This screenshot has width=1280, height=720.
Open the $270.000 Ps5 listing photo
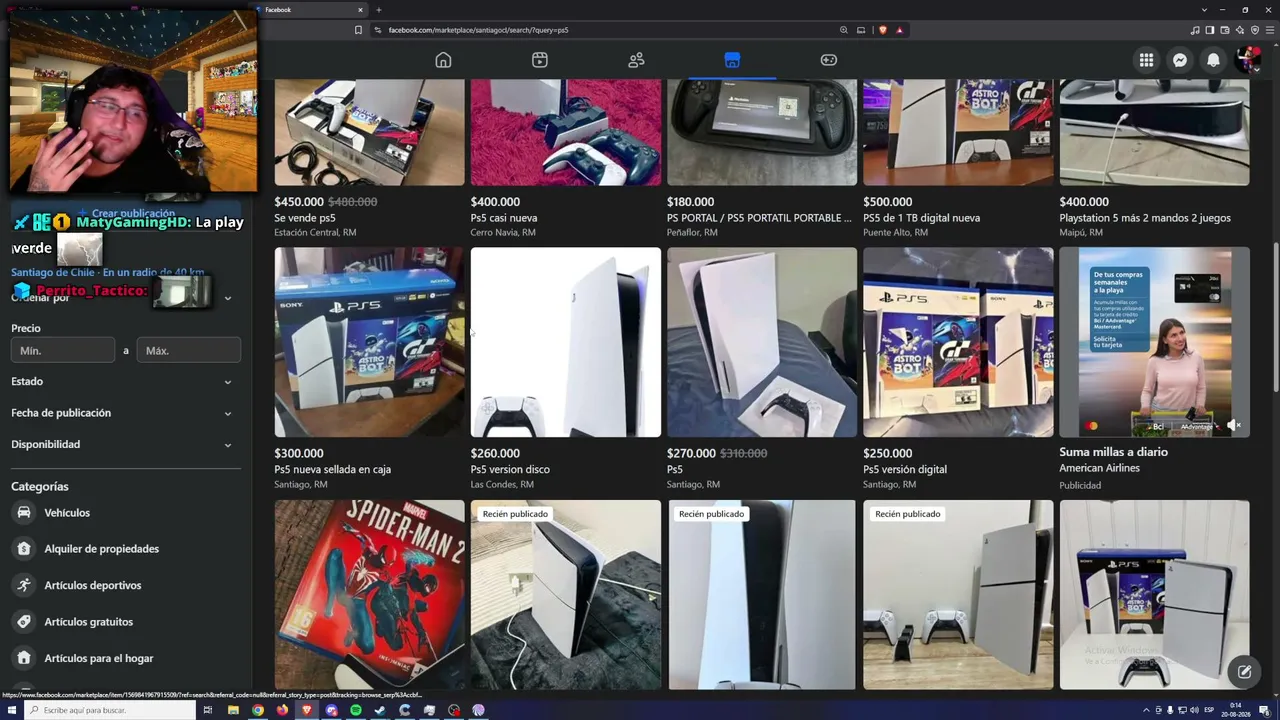pos(762,342)
